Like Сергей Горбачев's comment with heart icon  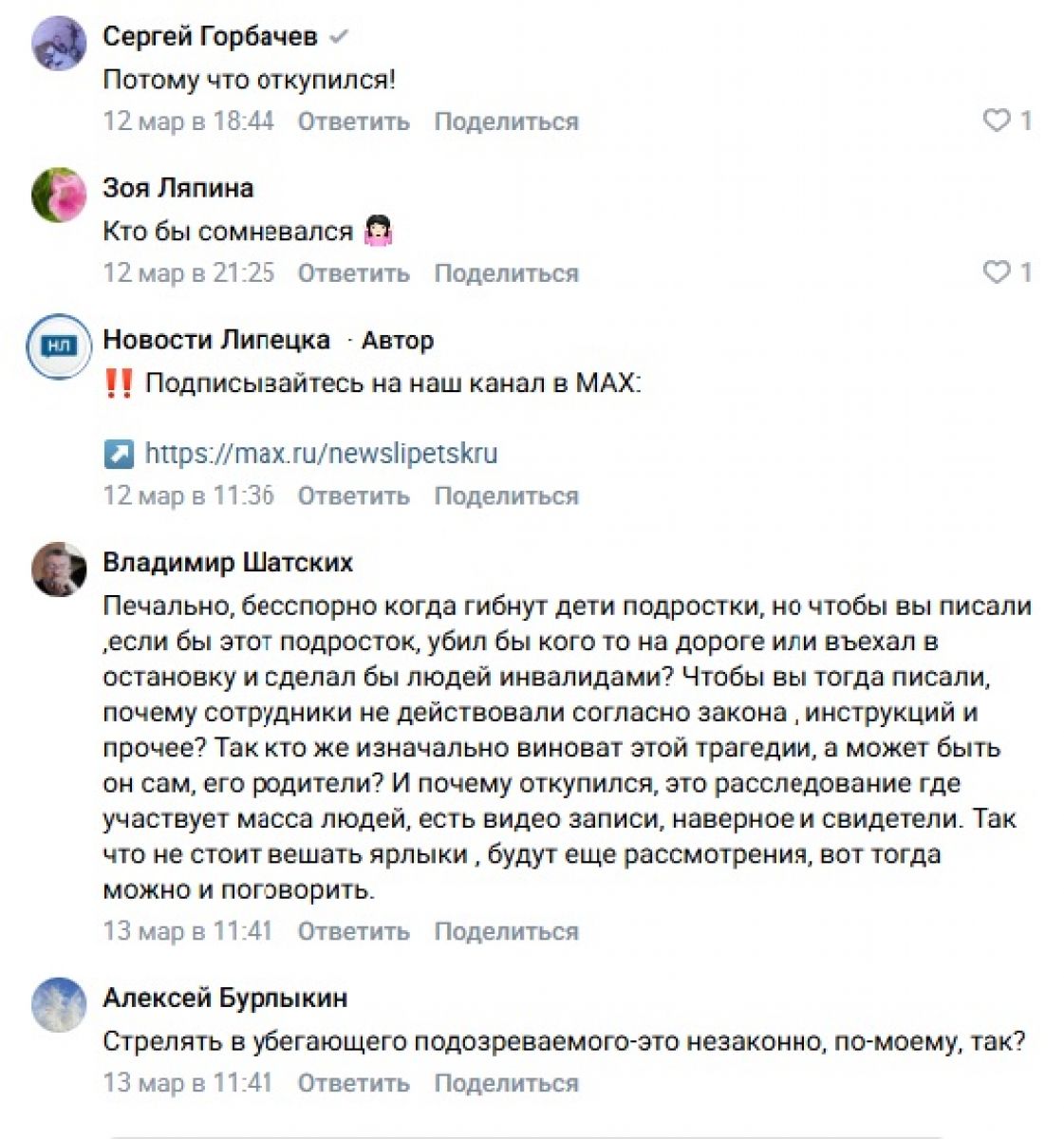tap(997, 121)
